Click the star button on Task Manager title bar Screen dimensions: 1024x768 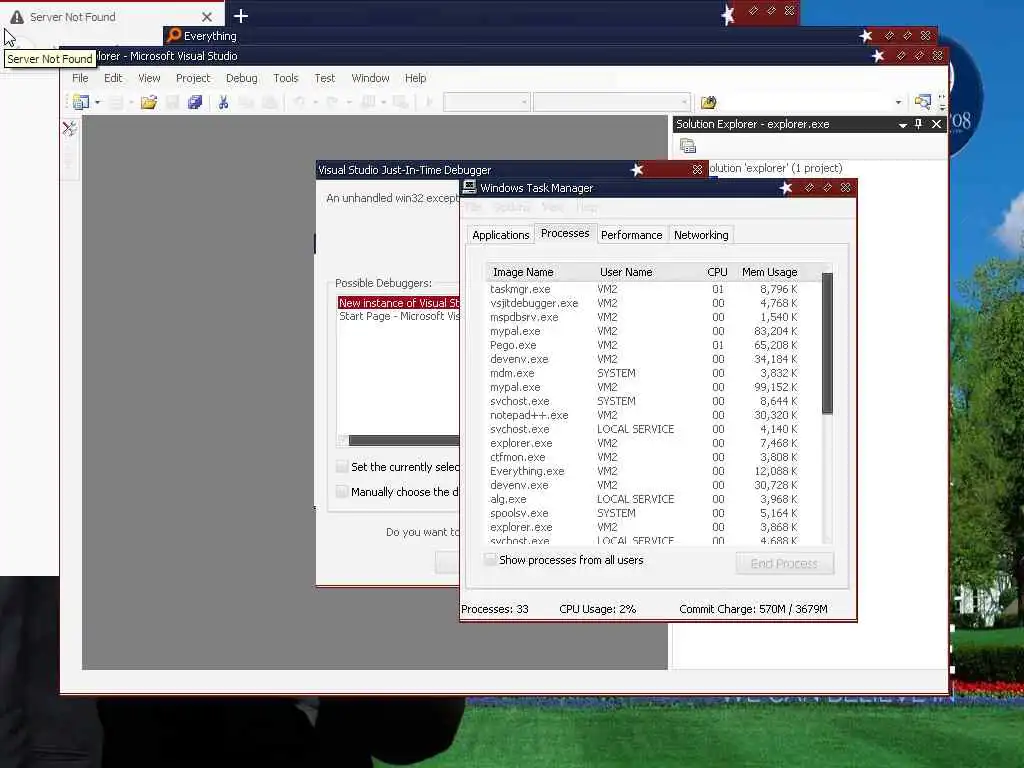[x=786, y=188]
